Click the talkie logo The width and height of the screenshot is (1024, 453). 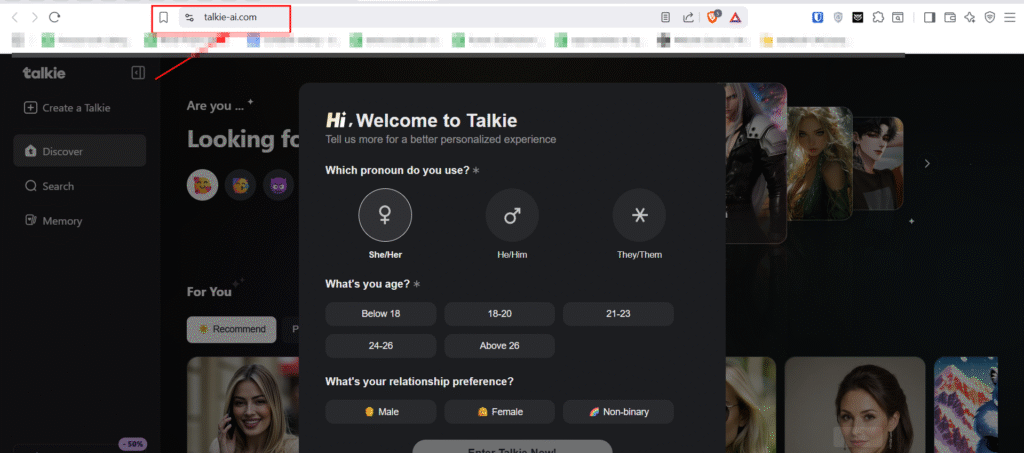(44, 72)
